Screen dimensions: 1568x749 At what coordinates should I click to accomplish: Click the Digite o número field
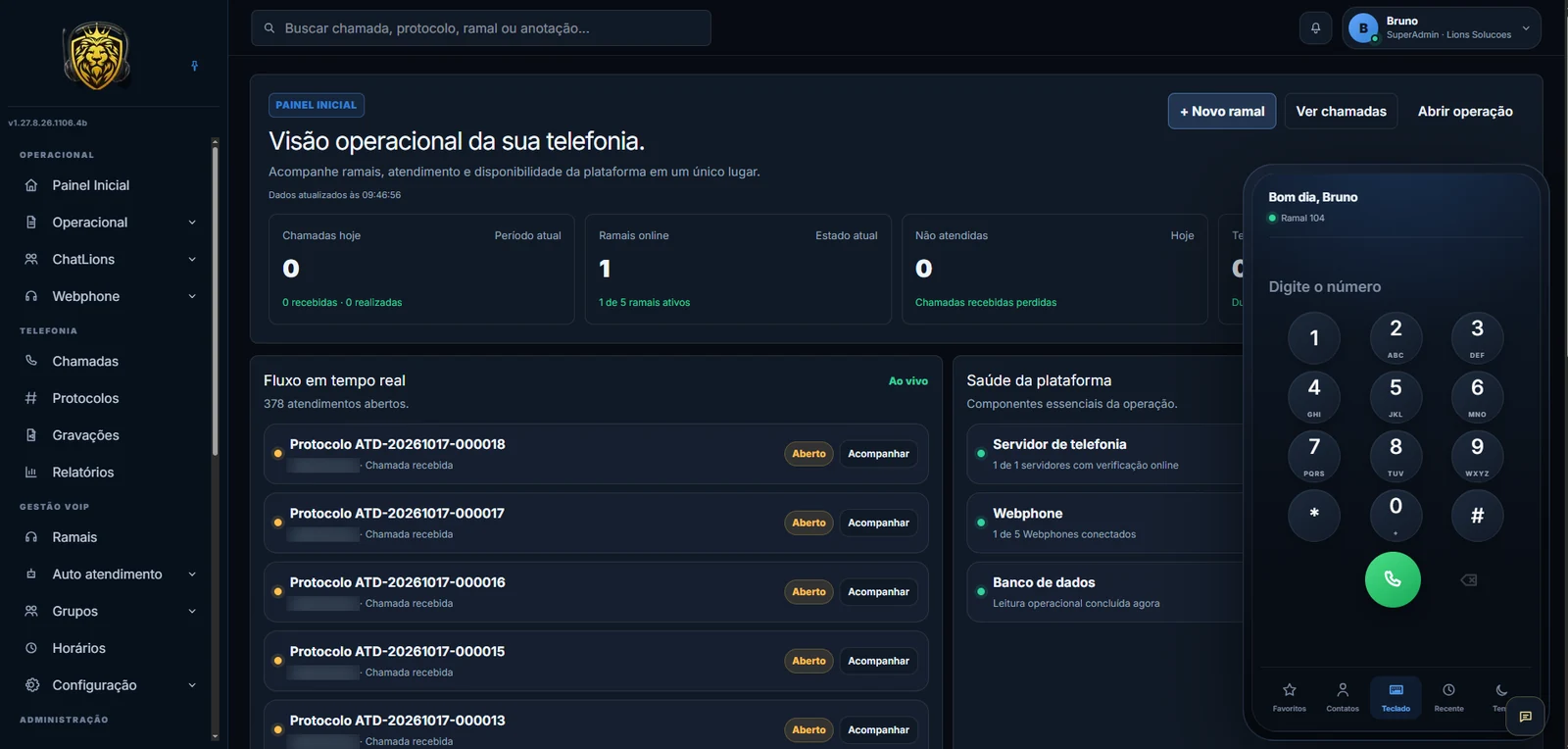tap(1396, 286)
